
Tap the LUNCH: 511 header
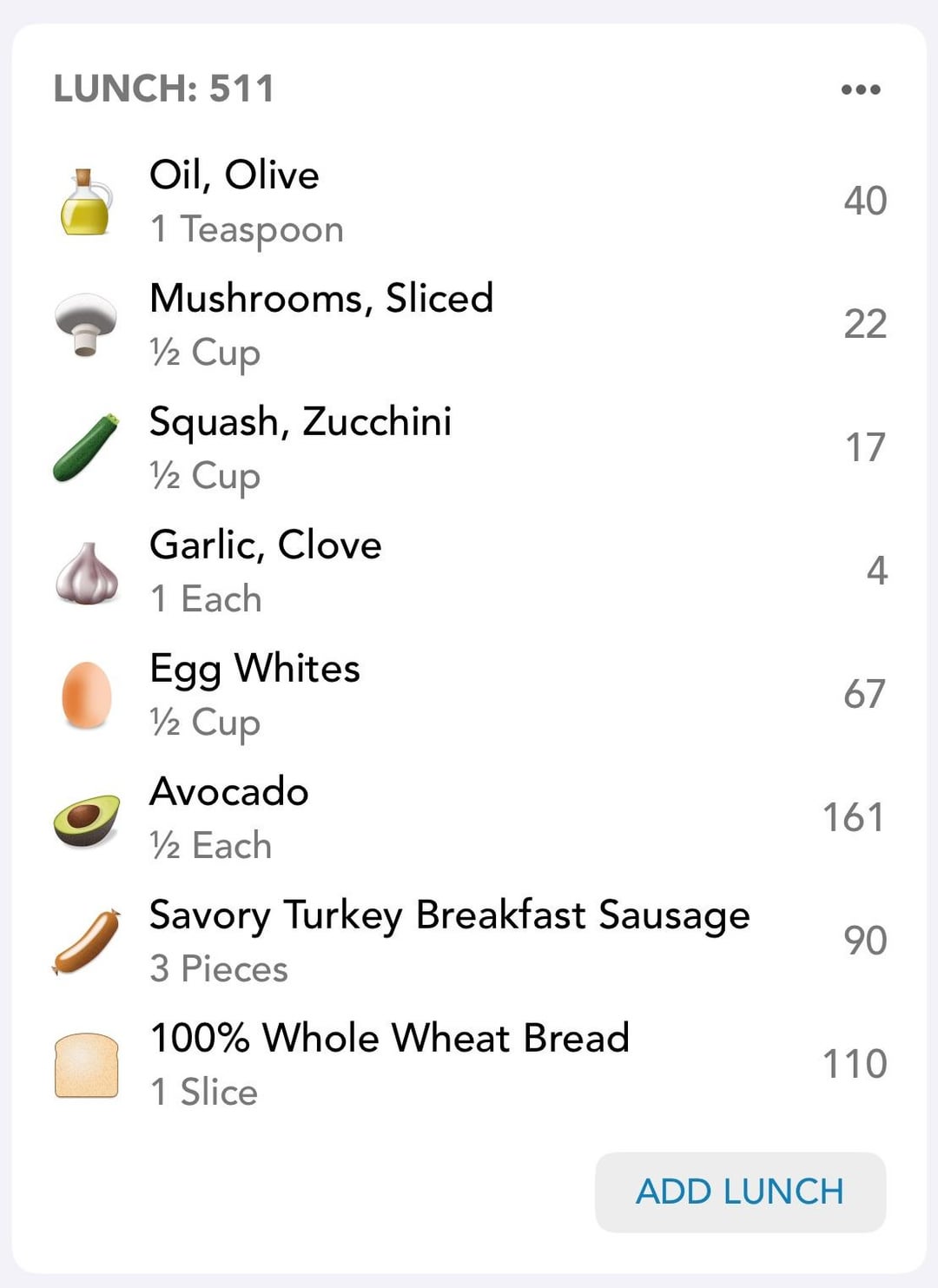click(x=163, y=89)
